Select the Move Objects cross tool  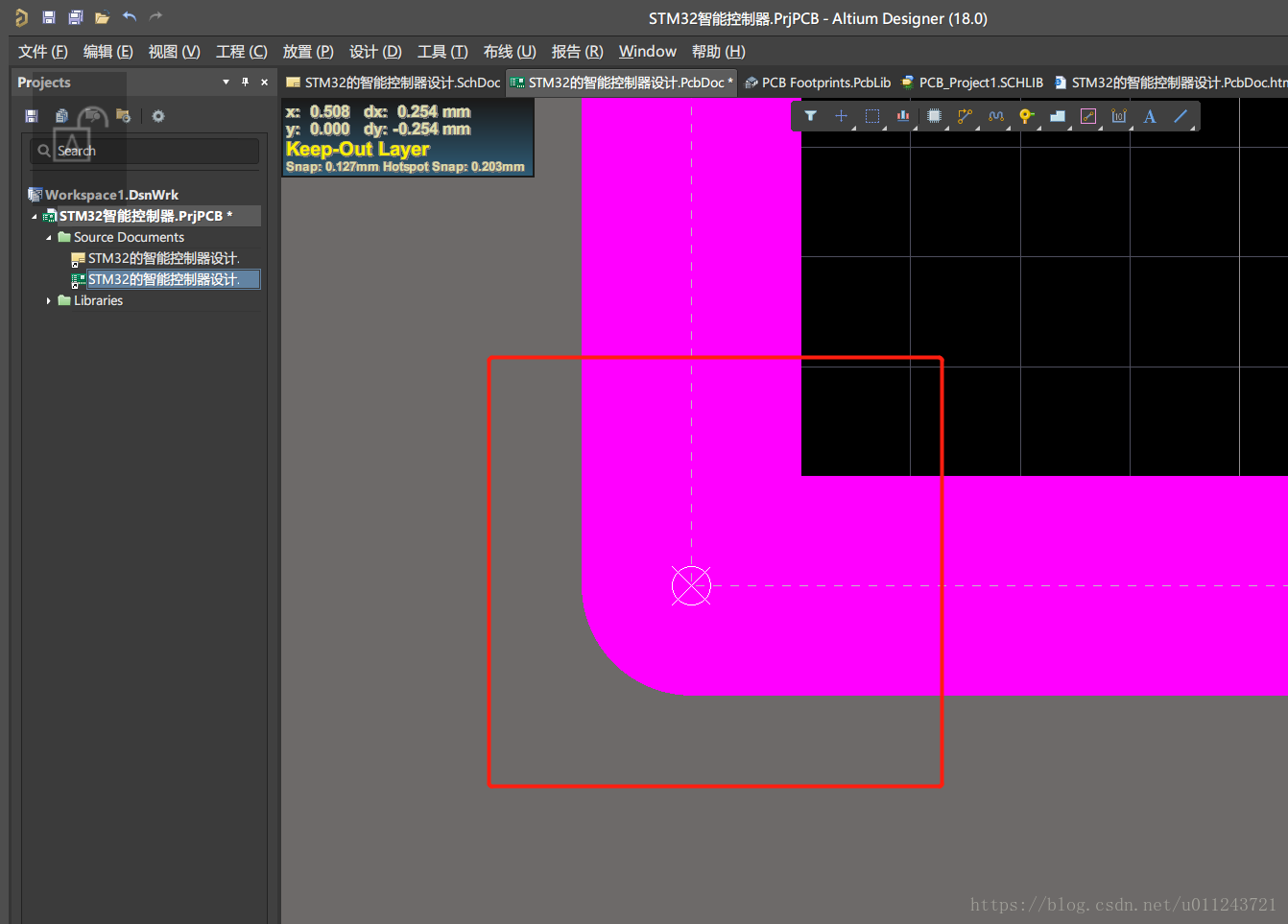point(841,116)
